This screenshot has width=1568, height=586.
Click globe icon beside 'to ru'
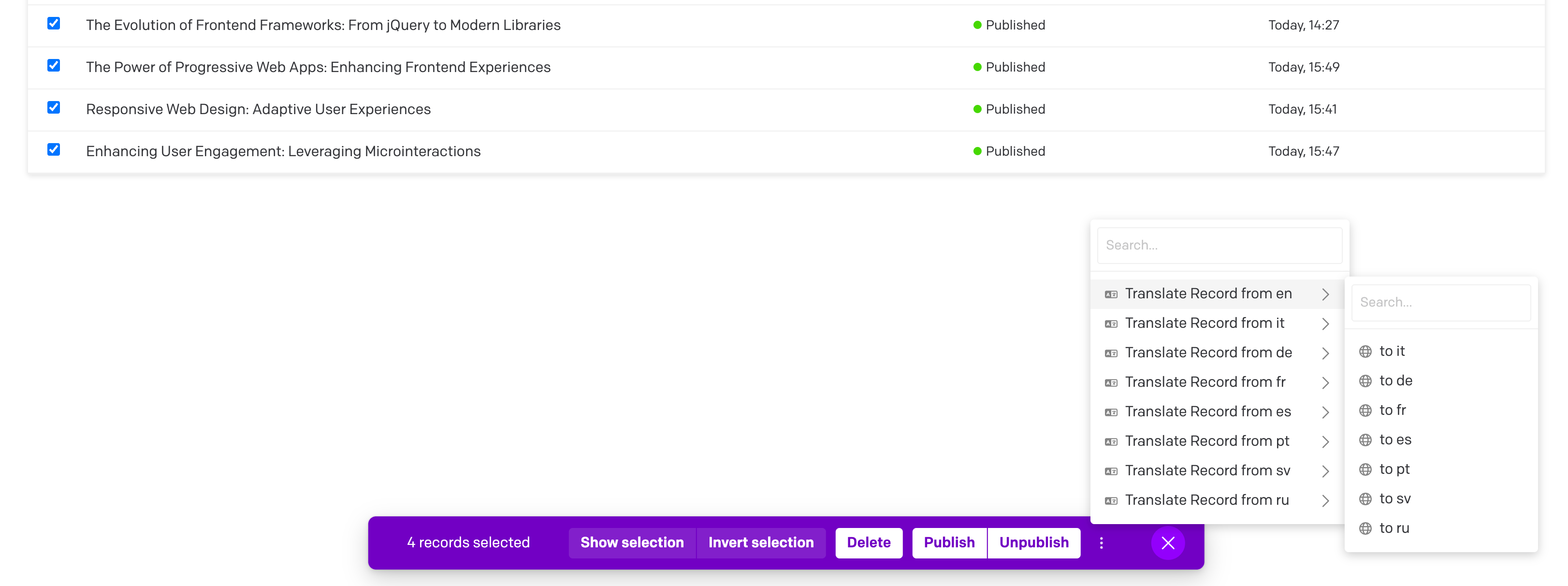pos(1365,529)
